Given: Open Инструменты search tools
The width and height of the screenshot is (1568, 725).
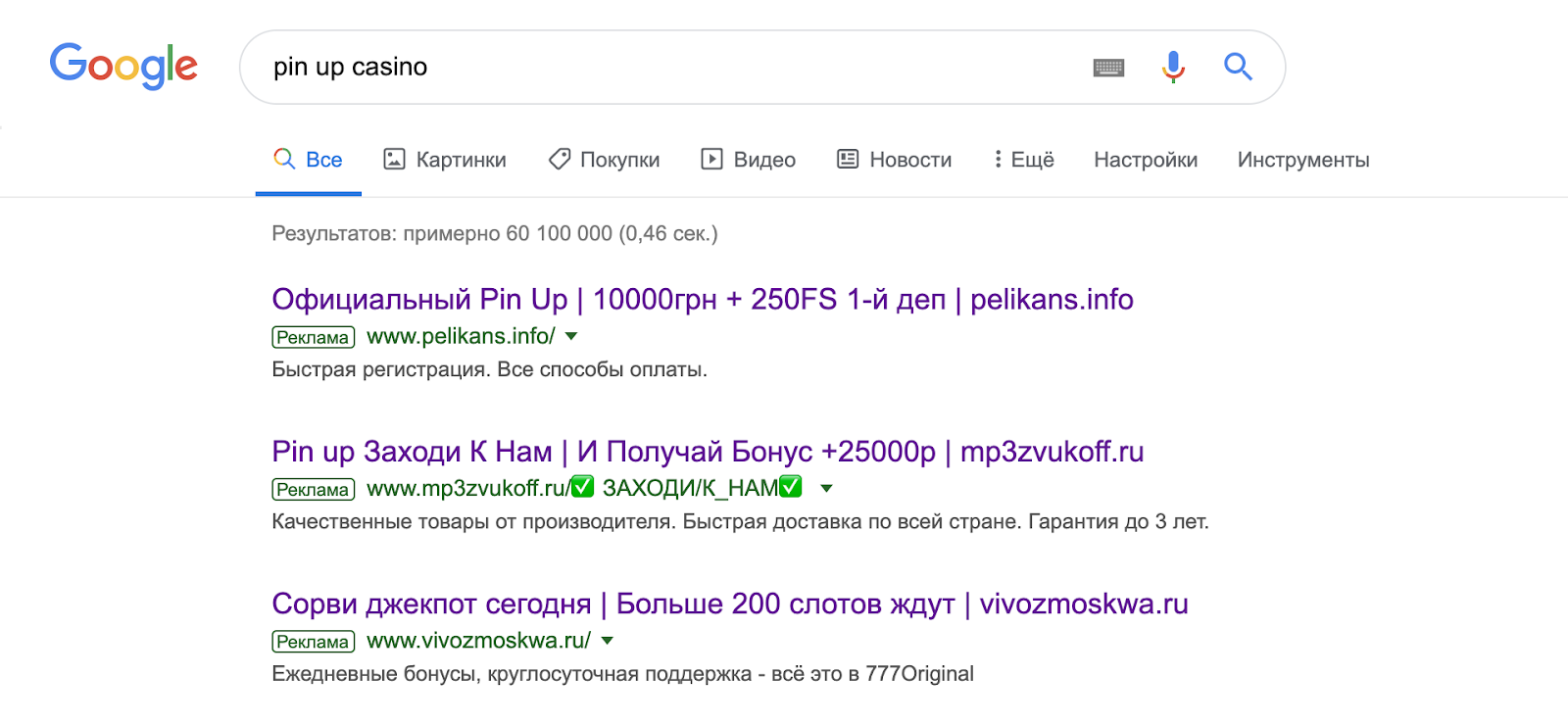Looking at the screenshot, I should point(1303,160).
